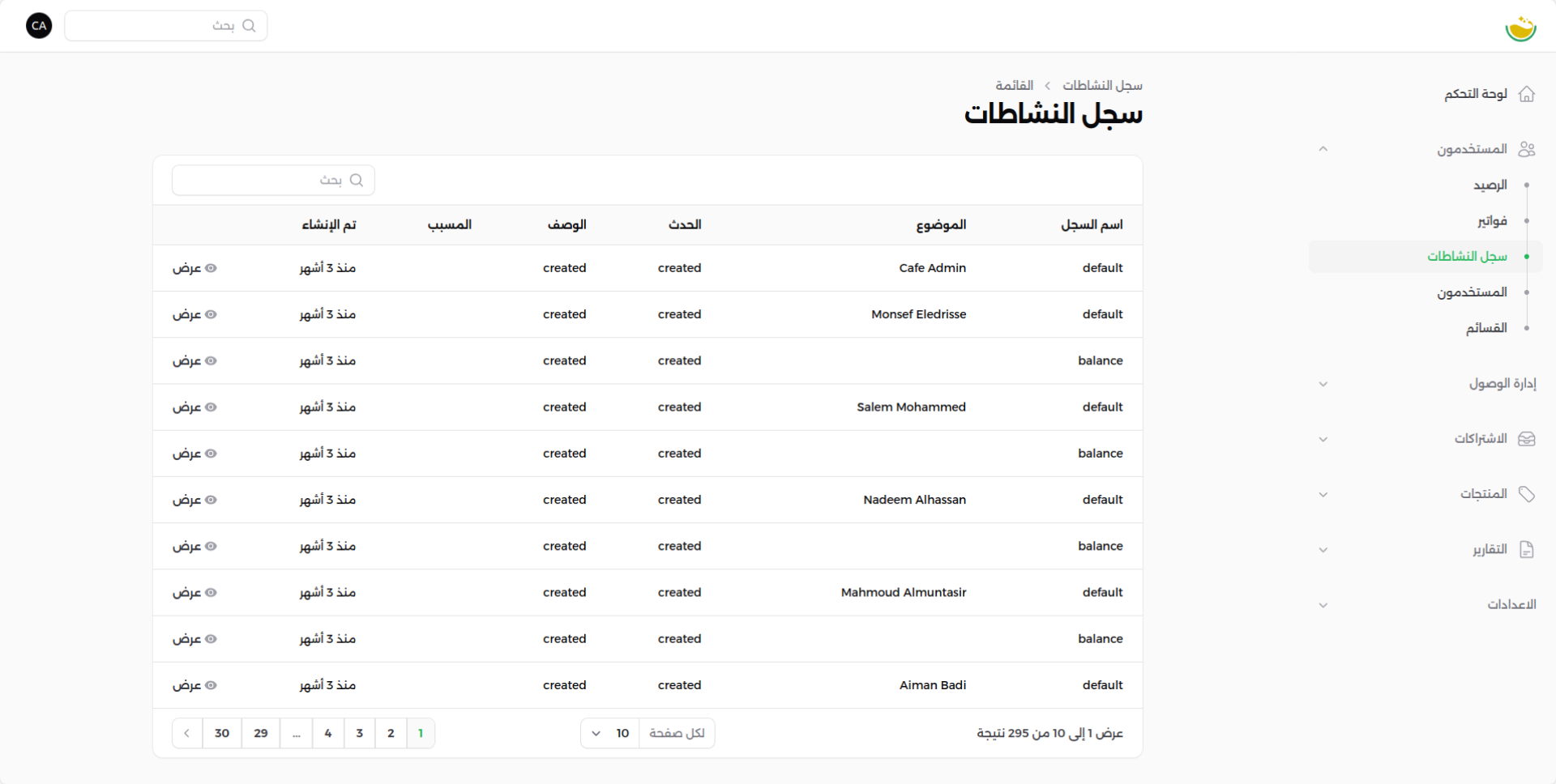This screenshot has width=1556, height=784.
Task: Click the home icon beside لوحة التحكم
Action: 1527,94
